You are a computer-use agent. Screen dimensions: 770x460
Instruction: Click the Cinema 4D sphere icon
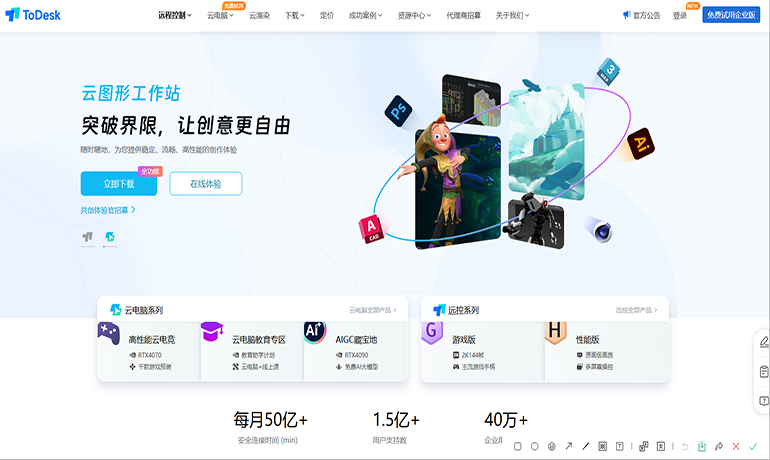pyautogui.click(x=602, y=231)
